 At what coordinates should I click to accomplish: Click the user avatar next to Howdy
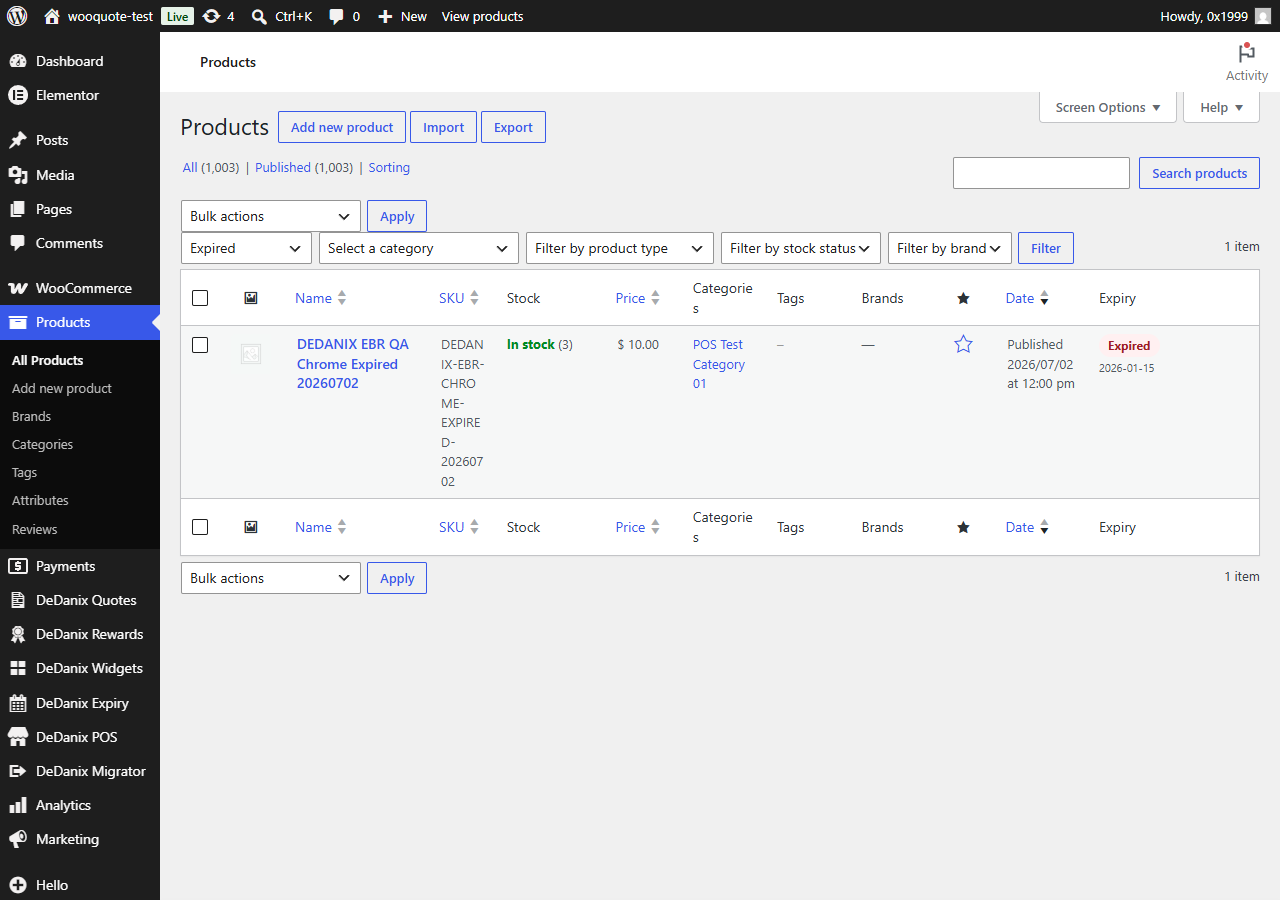[x=1263, y=16]
